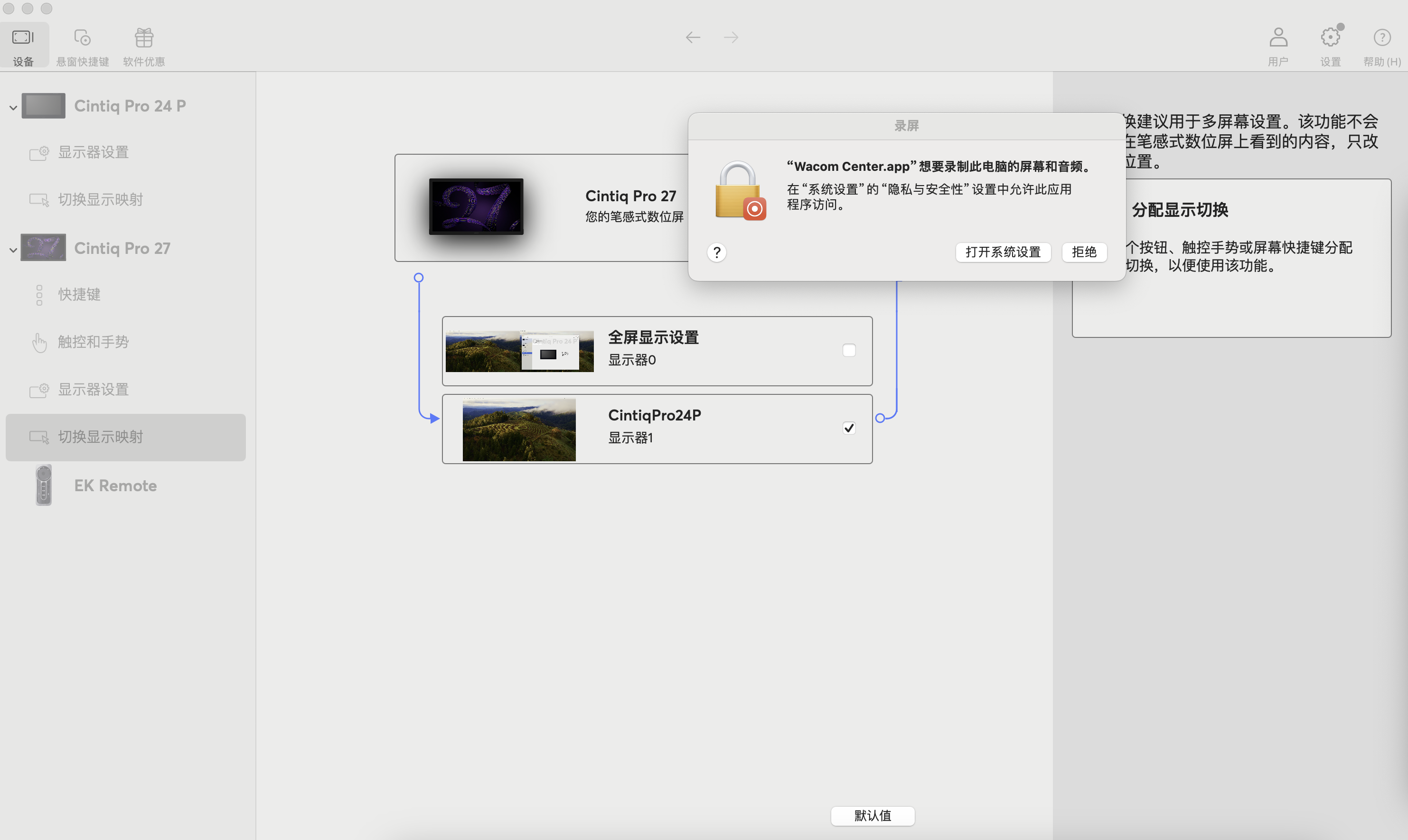Enable the 全屏显示设置 显示器0 checkbox
Image resolution: width=1408 pixels, height=840 pixels.
click(849, 350)
